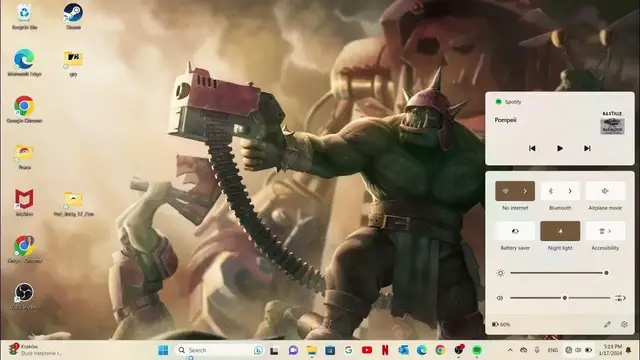Launch Steam from the desktop
This screenshot has width=640, height=360.
coord(73,17)
